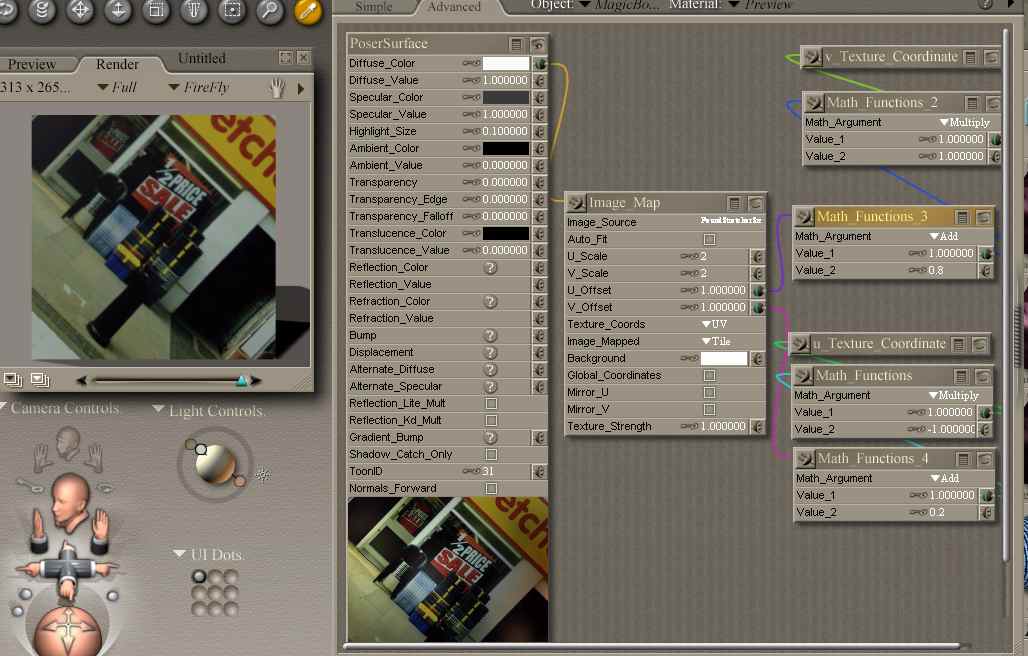Switch to the Simple material tab
This screenshot has height=656, width=1028.
click(x=374, y=7)
